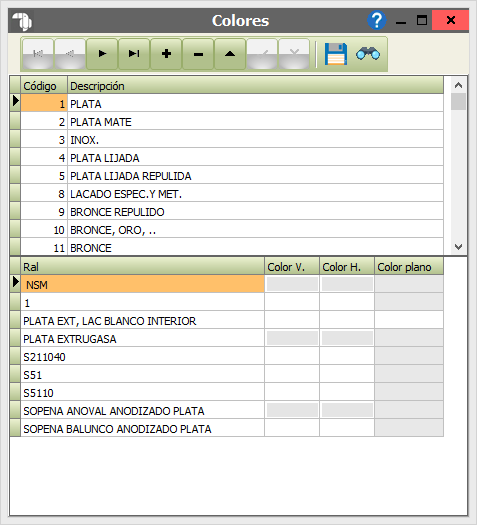Save using the floppy disk icon
Image resolution: width=477 pixels, height=525 pixels.
[x=336, y=54]
